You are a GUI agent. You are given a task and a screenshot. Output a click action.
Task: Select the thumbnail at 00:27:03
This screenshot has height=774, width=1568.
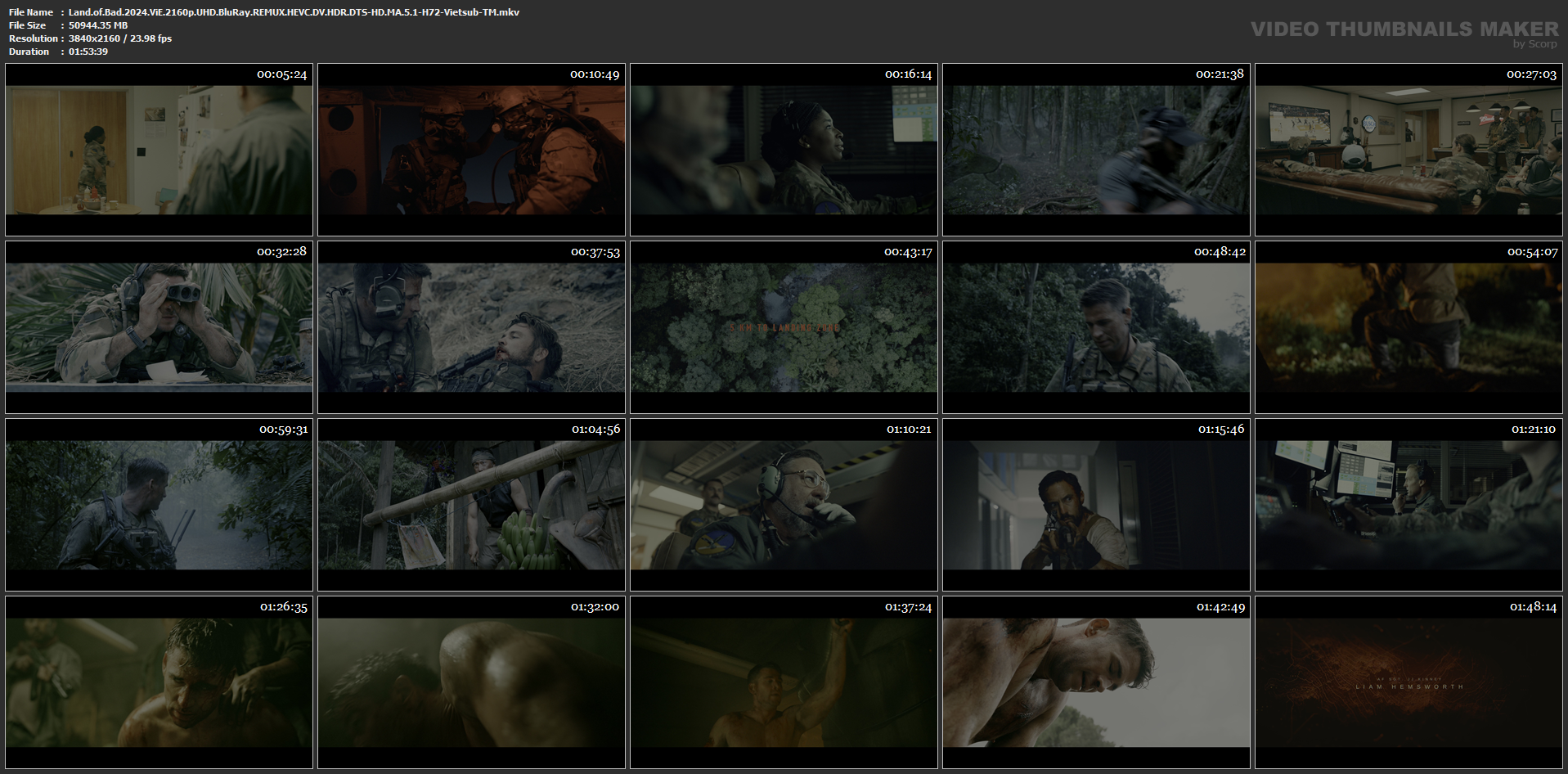[1409, 150]
